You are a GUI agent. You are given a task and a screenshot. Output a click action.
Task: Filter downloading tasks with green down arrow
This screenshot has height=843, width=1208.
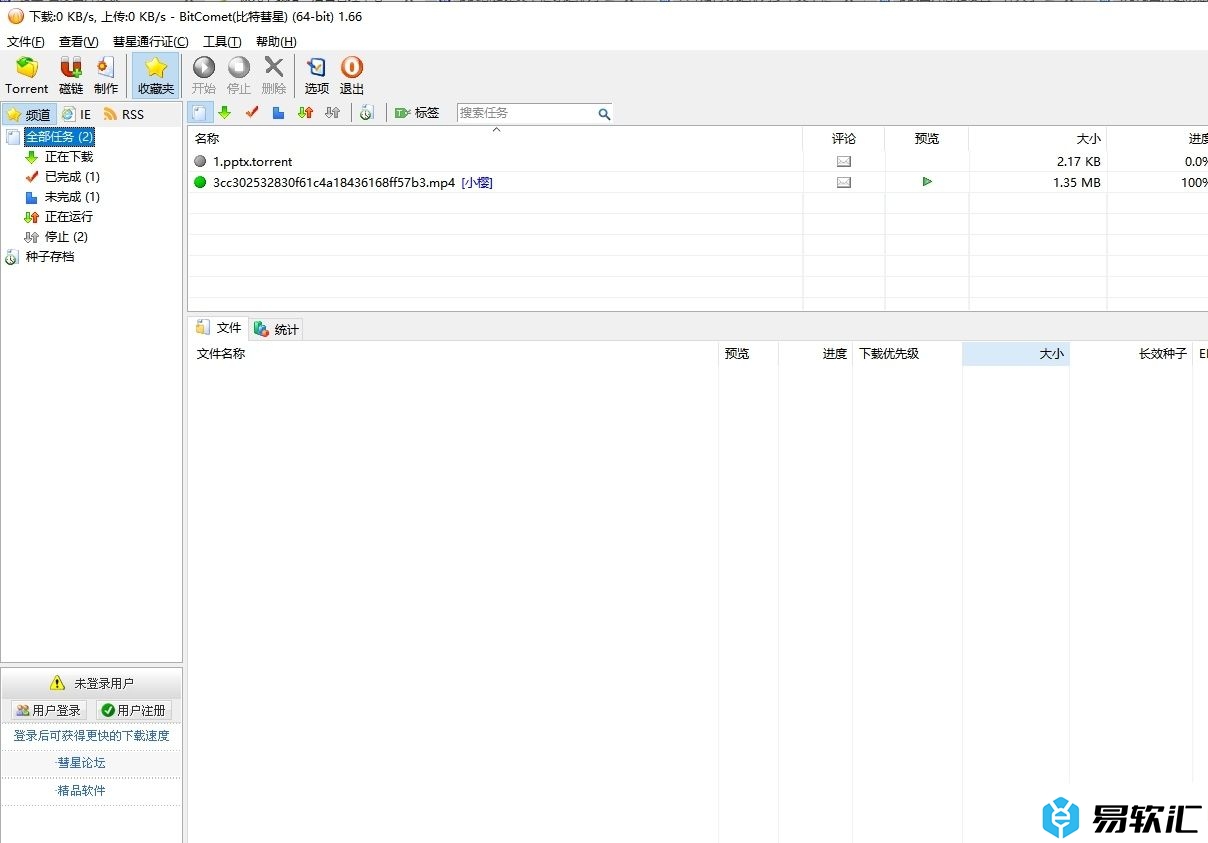[x=225, y=113]
